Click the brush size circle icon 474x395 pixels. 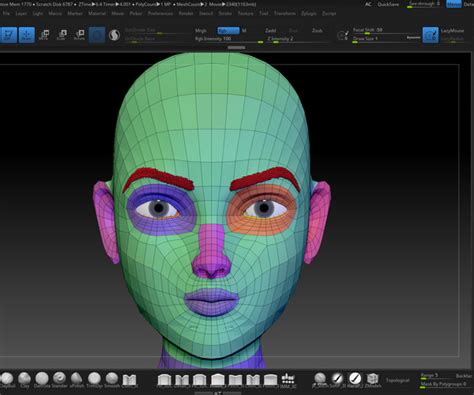click(x=343, y=35)
